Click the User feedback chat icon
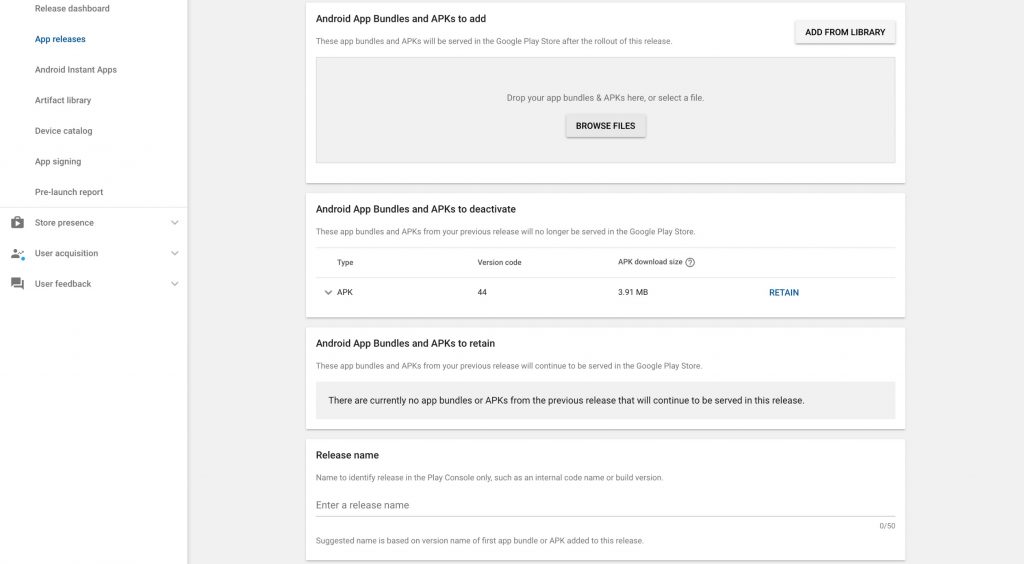Viewport: 1024px width, 564px height. tap(18, 284)
